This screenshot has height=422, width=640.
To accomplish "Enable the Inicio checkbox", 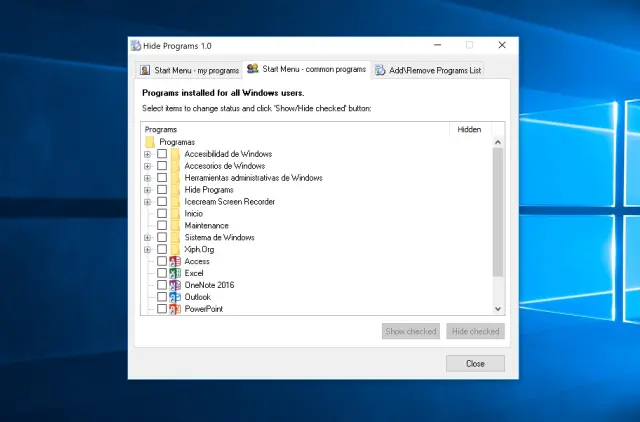I will click(x=162, y=214).
